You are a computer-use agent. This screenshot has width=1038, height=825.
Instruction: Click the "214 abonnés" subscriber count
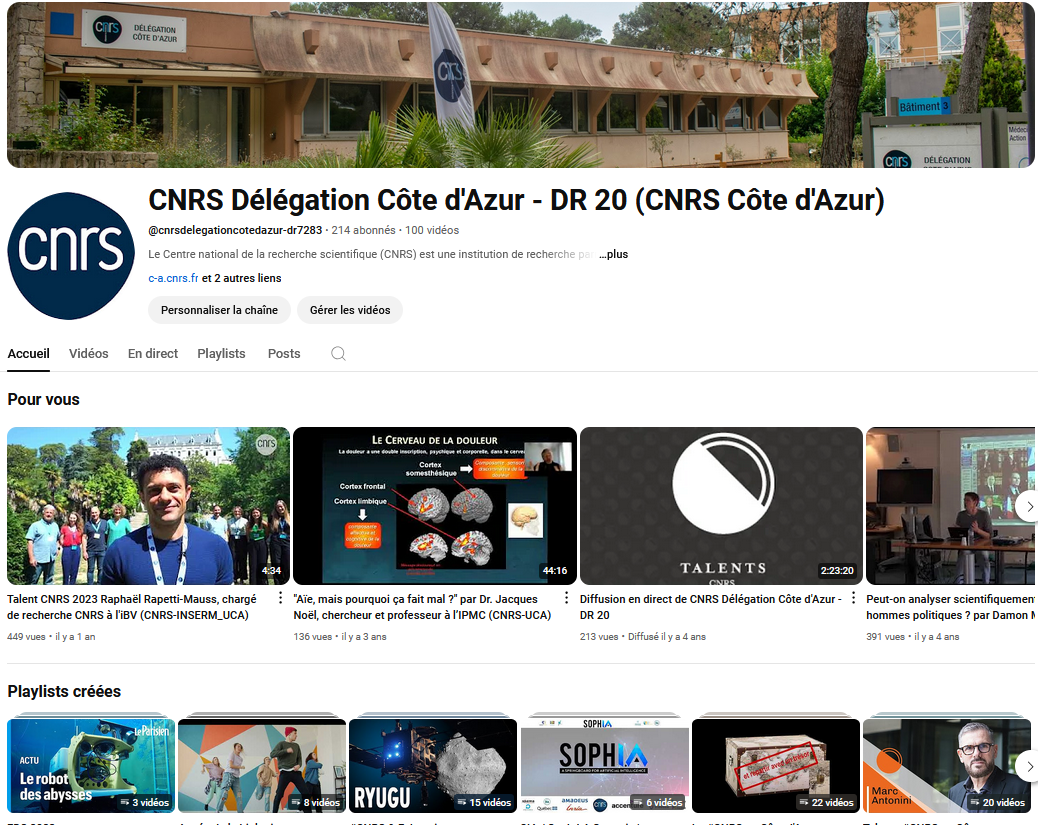pos(363,230)
